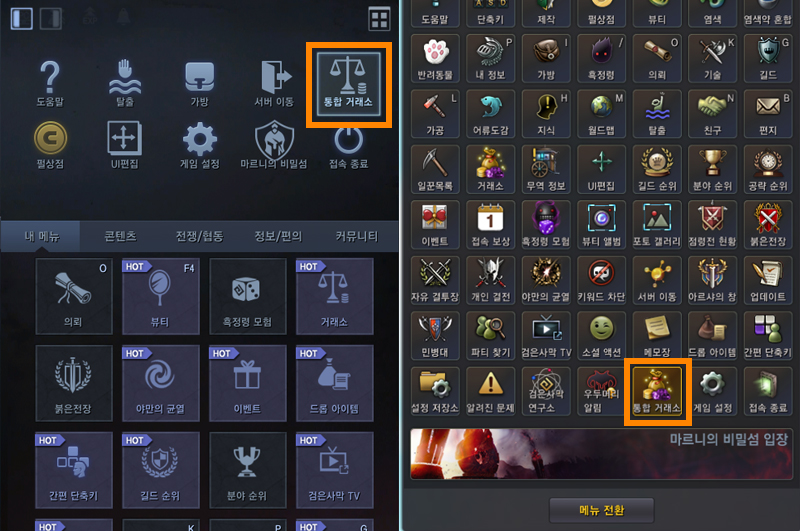Open the 펄상점 gold coin icon
The width and height of the screenshot is (800, 531).
pyautogui.click(x=50, y=145)
